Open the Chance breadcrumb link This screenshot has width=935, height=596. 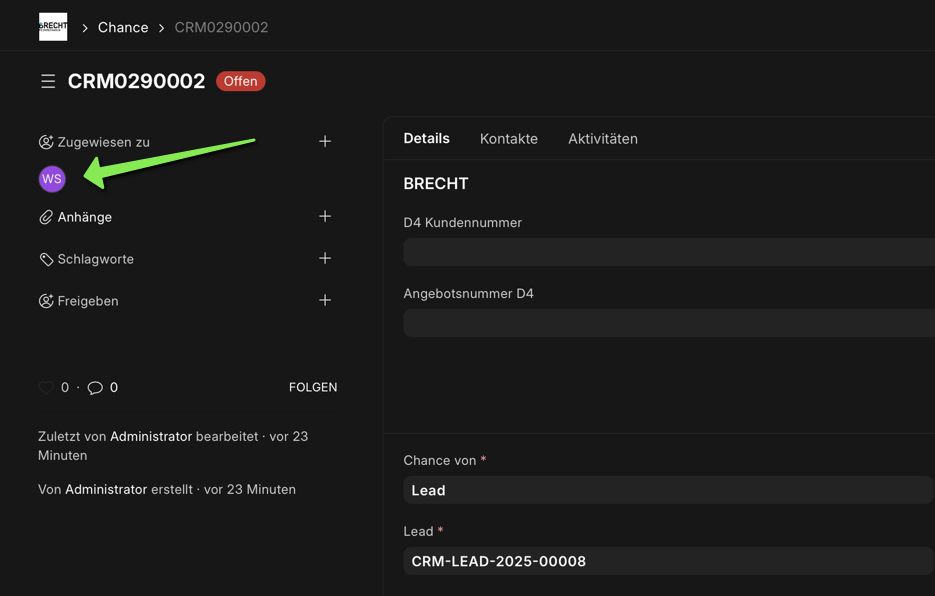(123, 27)
